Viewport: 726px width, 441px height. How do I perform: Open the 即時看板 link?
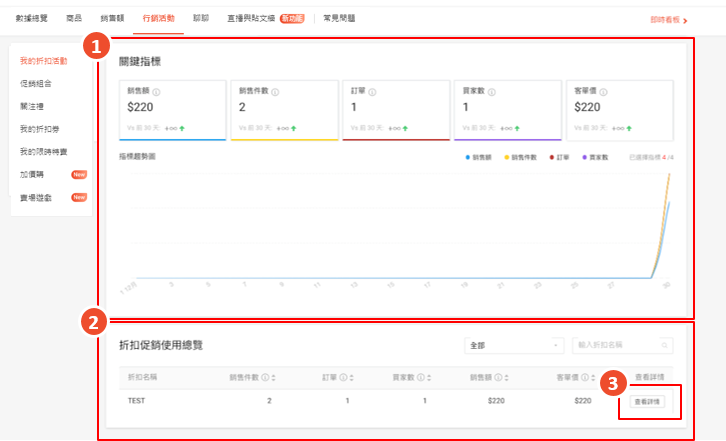(x=668, y=18)
